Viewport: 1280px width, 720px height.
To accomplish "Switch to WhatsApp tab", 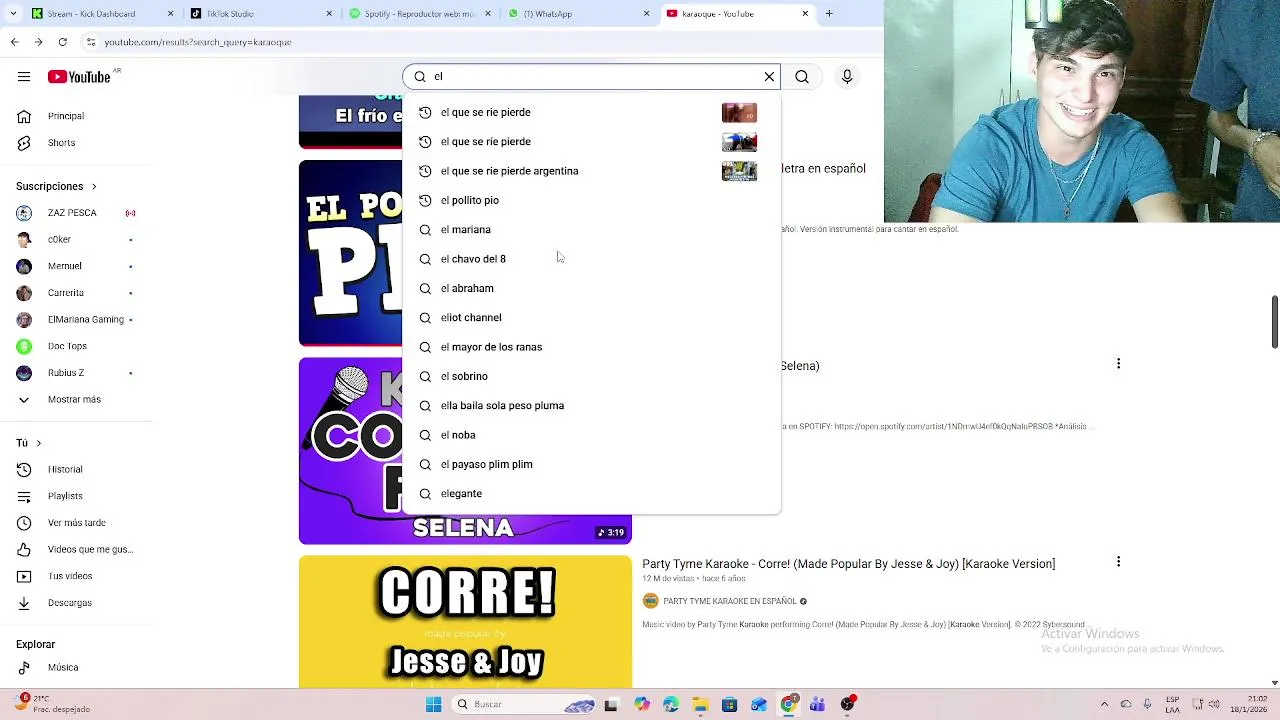I will point(578,14).
